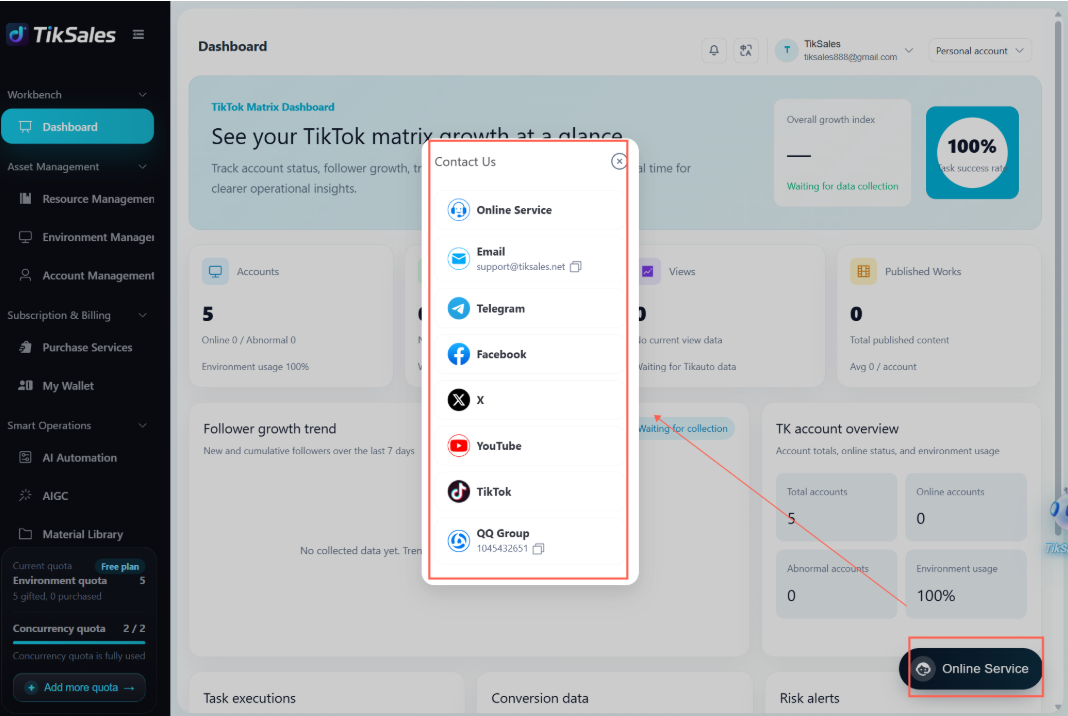Copy the QQ Group number
Viewport: 1068px width, 716px height.
[x=538, y=548]
